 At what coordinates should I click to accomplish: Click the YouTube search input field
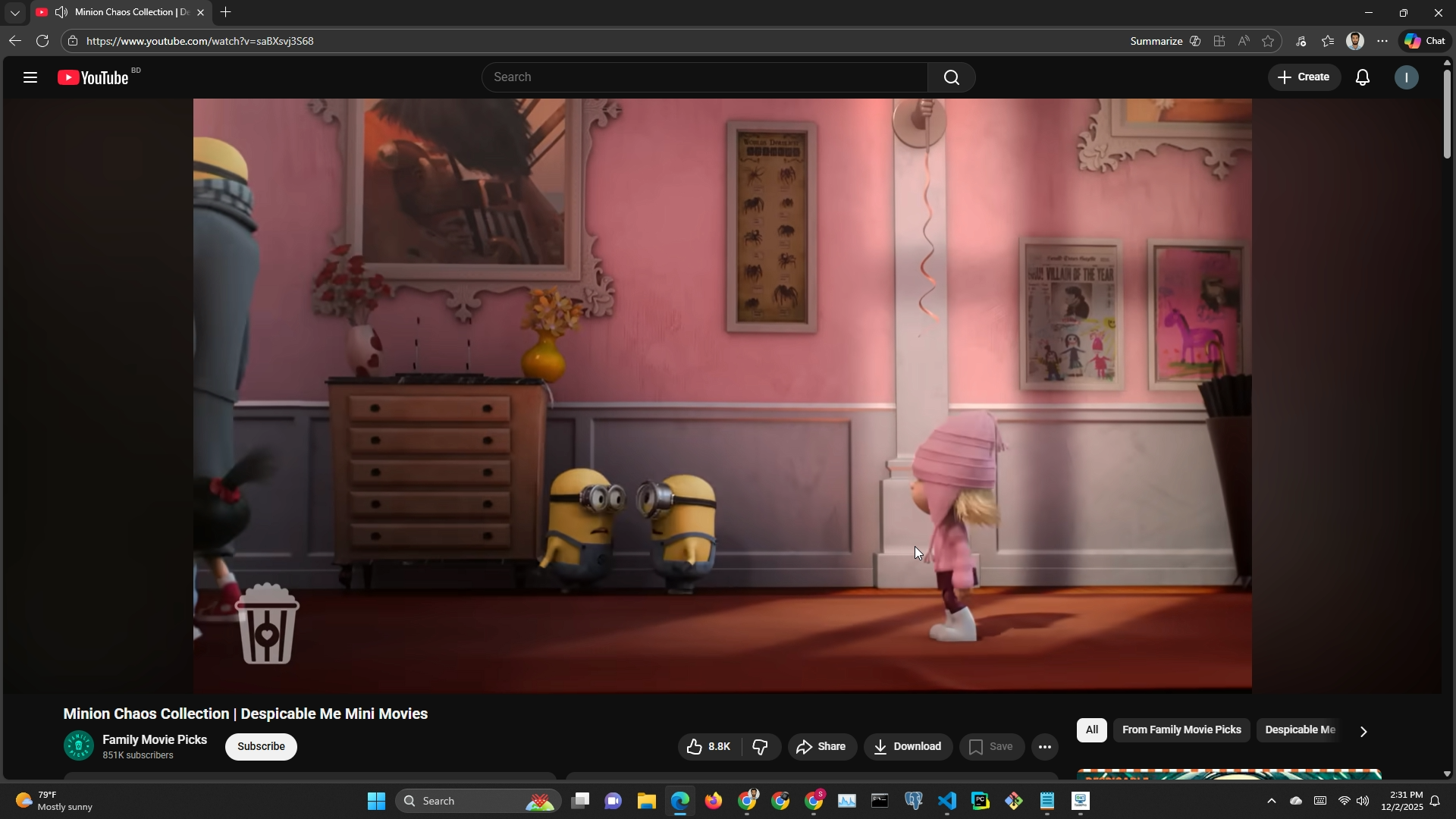click(x=705, y=77)
